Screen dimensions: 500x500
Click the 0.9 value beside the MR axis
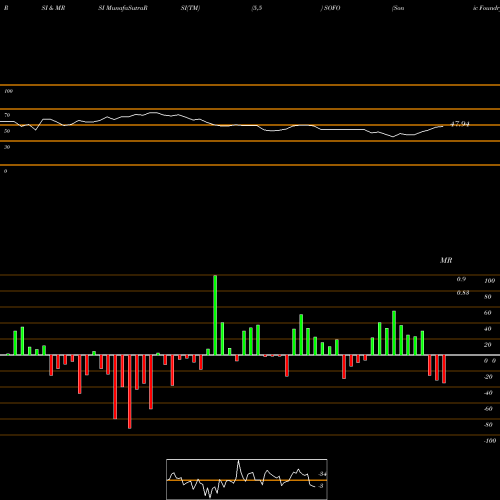pos(461,279)
